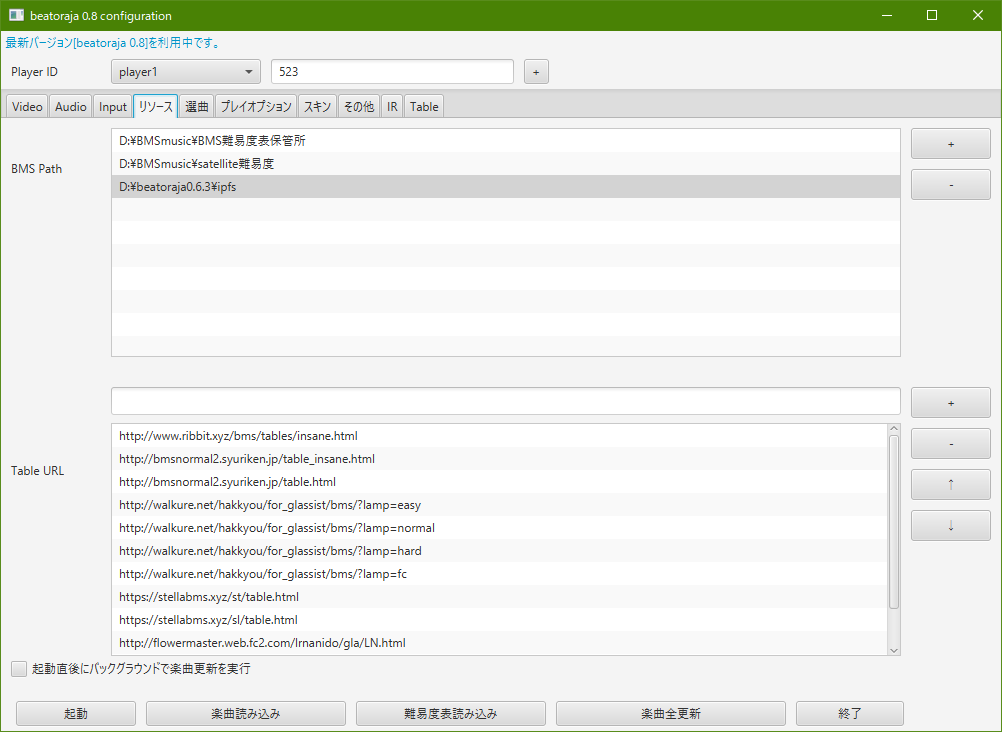
Task: Select the bmsnormal2.syuriken.jp/table.html URL
Action: tap(500, 482)
